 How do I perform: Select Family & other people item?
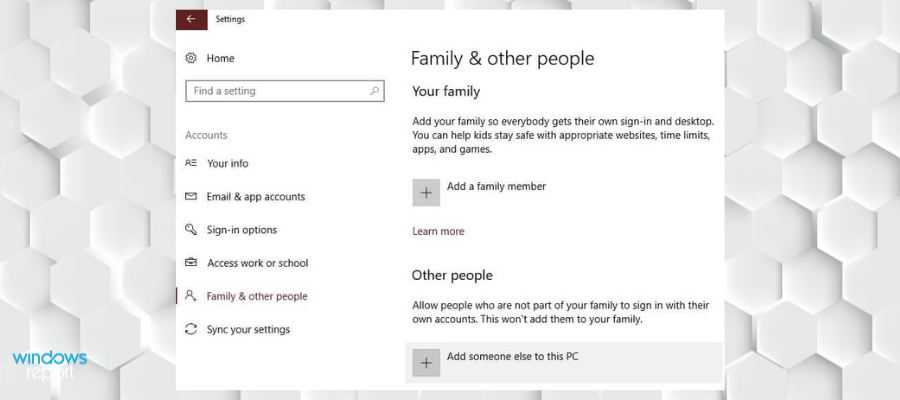(257, 297)
